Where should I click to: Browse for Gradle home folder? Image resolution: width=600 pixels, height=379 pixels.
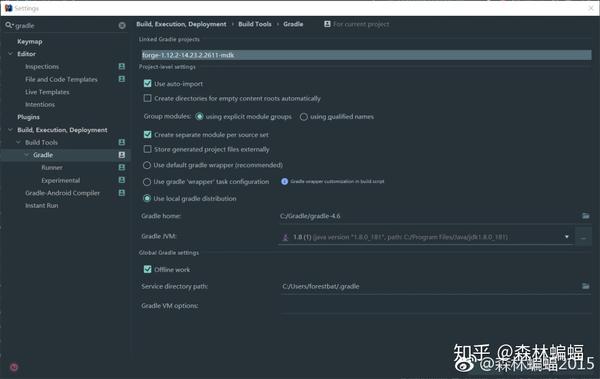[585, 216]
